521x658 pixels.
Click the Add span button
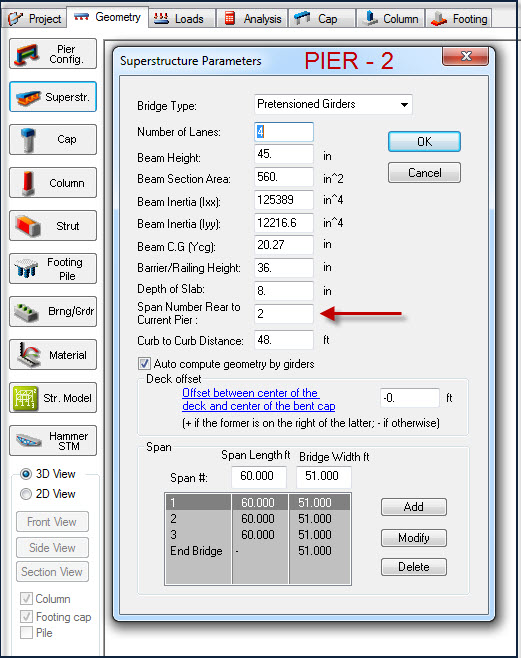click(x=414, y=507)
